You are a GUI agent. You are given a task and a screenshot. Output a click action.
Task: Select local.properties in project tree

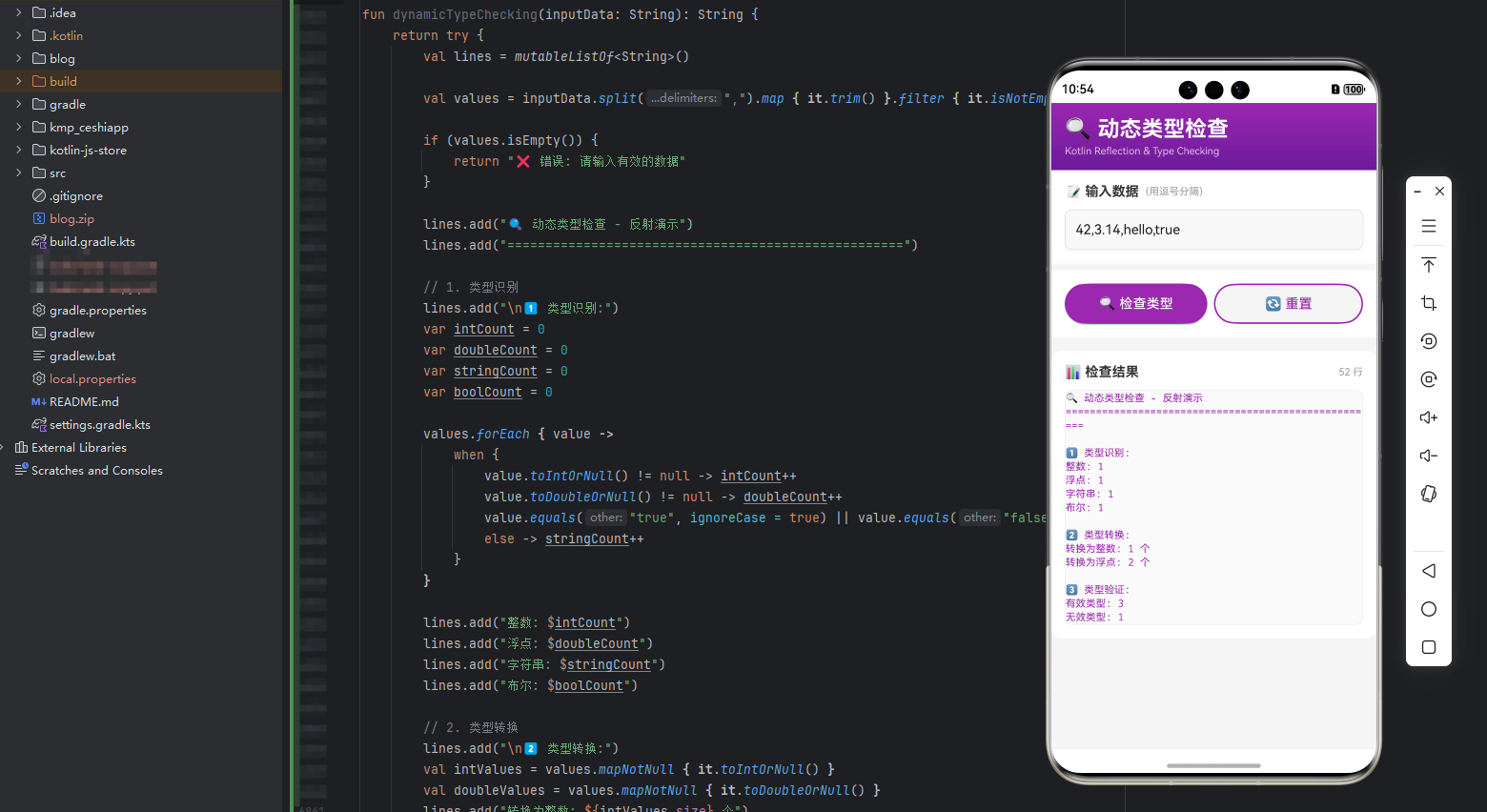point(92,378)
